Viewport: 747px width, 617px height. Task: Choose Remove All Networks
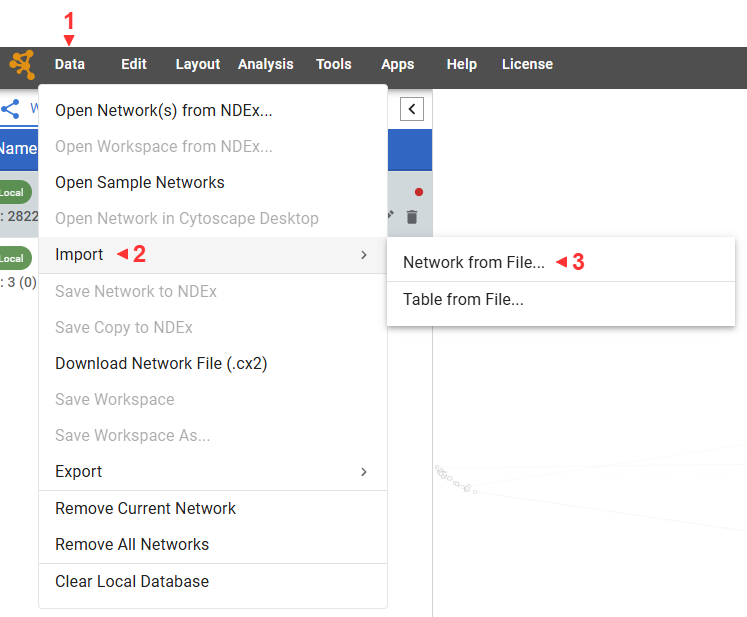pyautogui.click(x=213, y=545)
